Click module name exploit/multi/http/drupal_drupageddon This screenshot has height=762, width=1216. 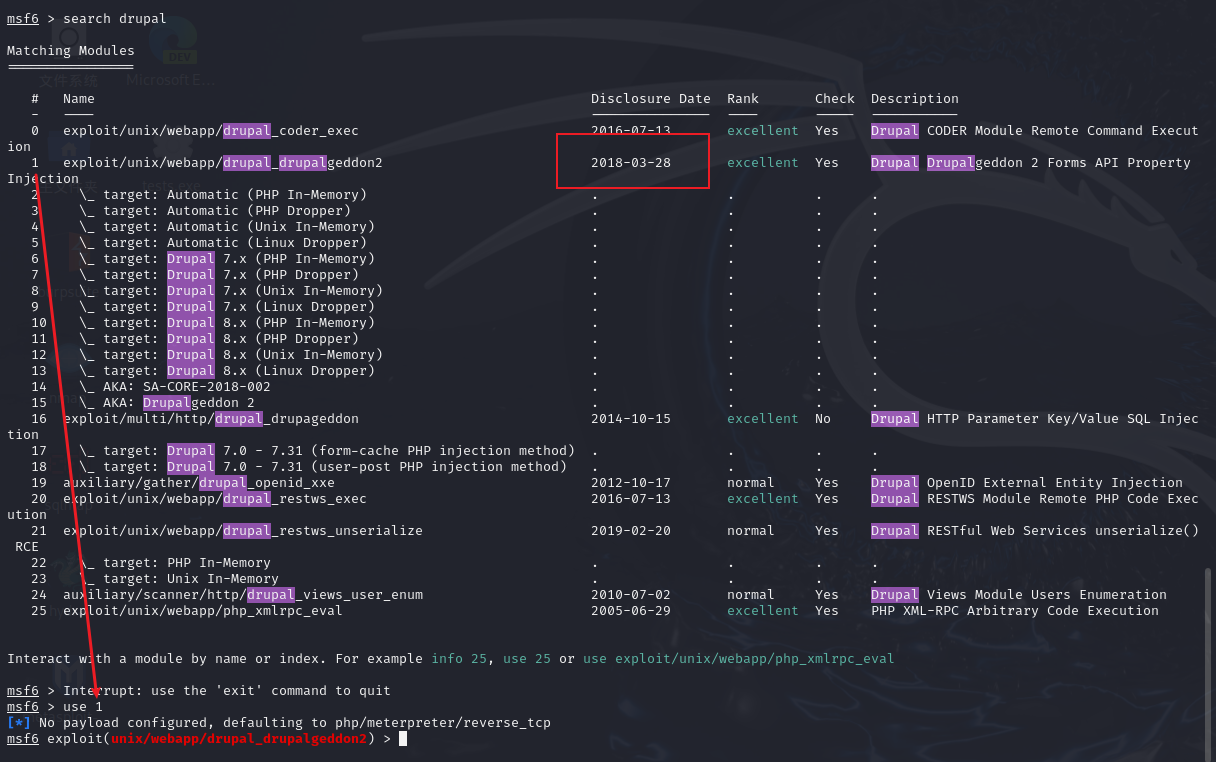click(x=211, y=419)
